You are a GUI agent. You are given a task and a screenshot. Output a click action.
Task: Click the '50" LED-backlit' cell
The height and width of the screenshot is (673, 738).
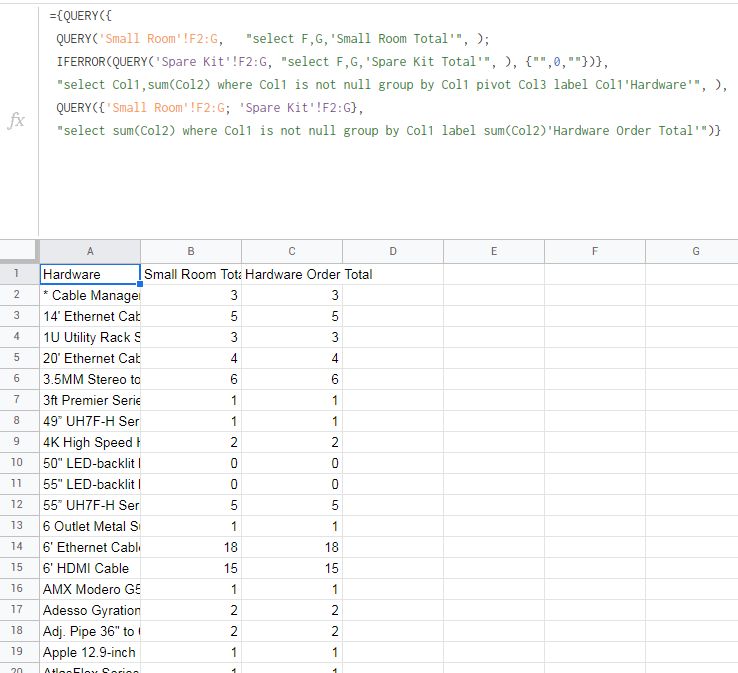click(90, 463)
